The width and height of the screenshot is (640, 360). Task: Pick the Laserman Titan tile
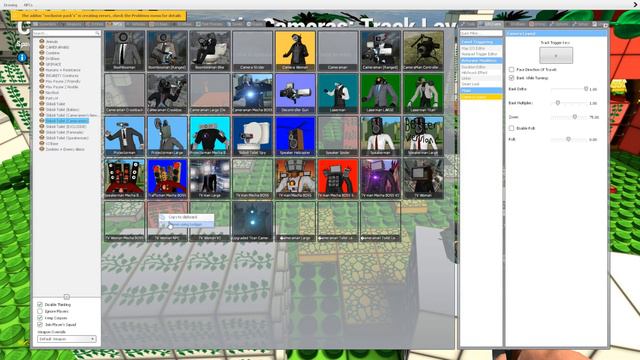(x=423, y=93)
